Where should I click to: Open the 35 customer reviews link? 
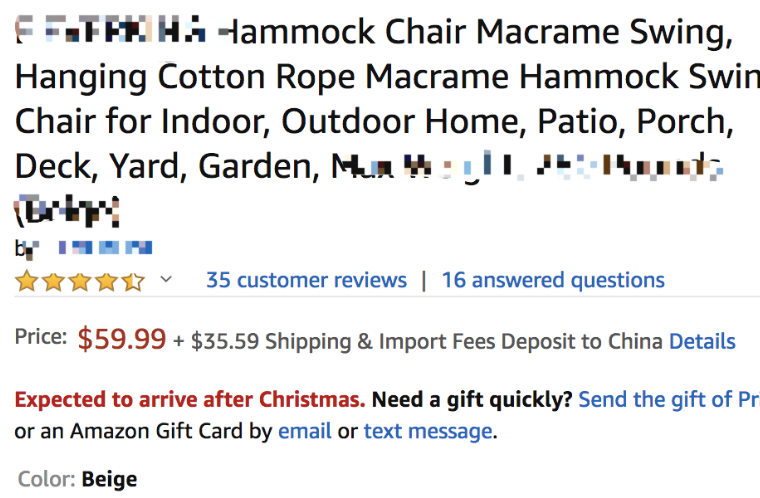pos(306,280)
